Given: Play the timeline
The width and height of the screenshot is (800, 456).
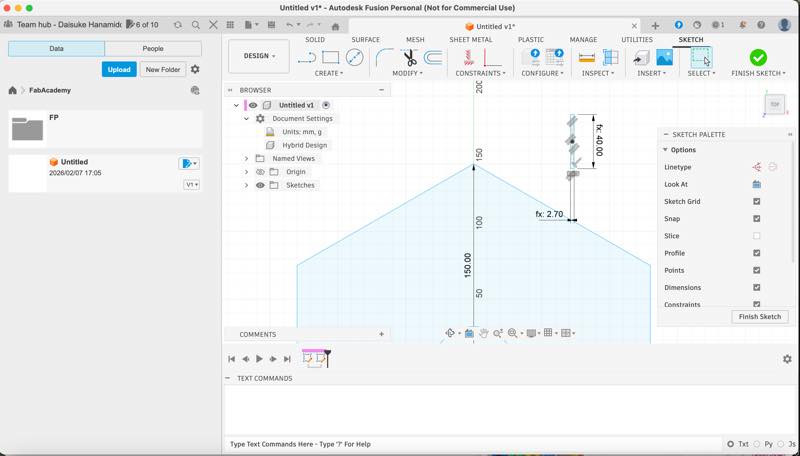Looking at the screenshot, I should 259,359.
